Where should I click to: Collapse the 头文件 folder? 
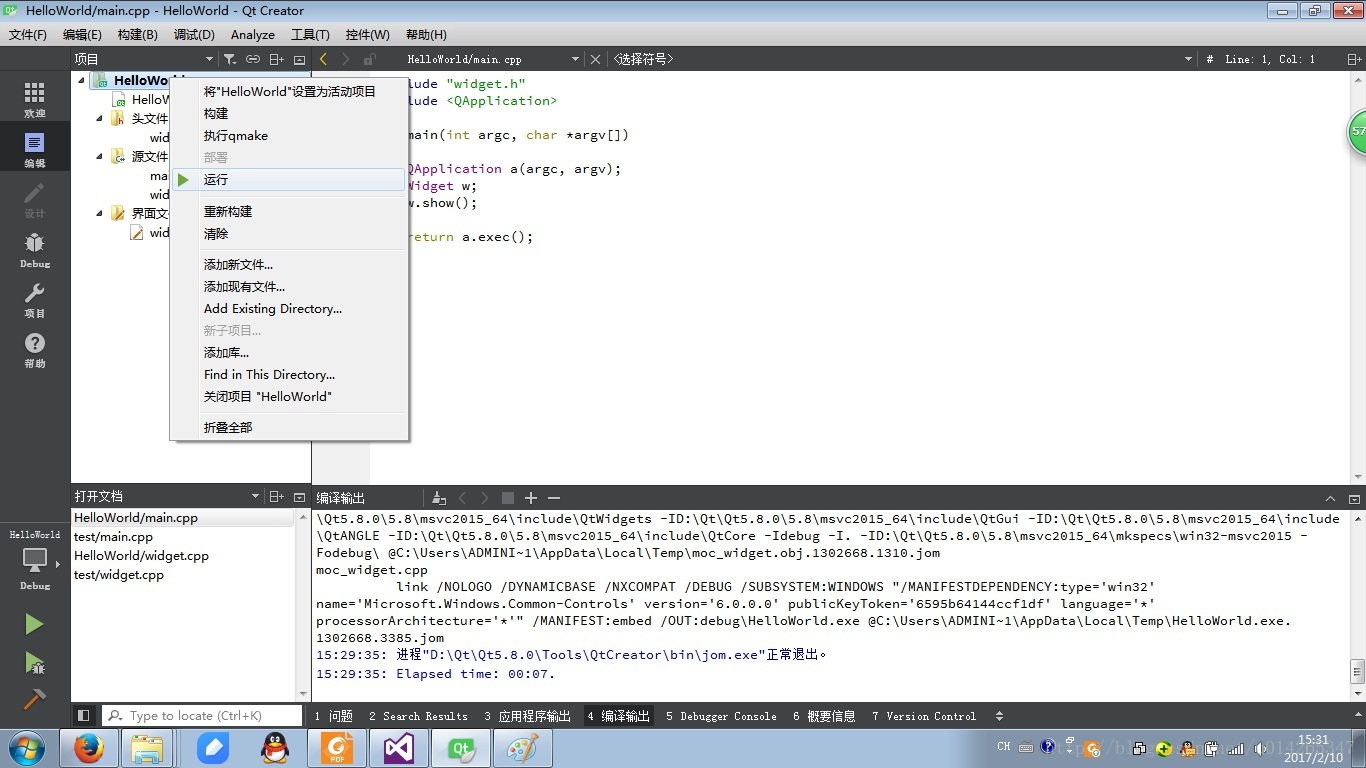(x=99, y=119)
